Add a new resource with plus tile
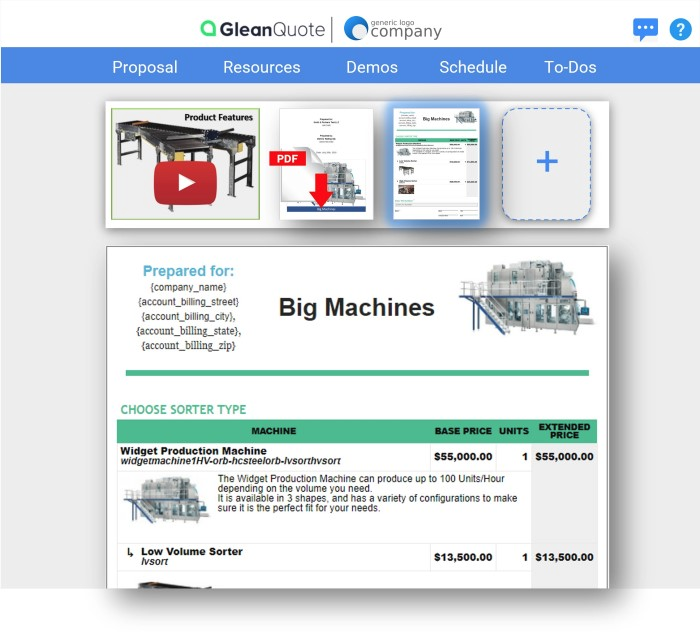This screenshot has width=700, height=635. click(546, 163)
